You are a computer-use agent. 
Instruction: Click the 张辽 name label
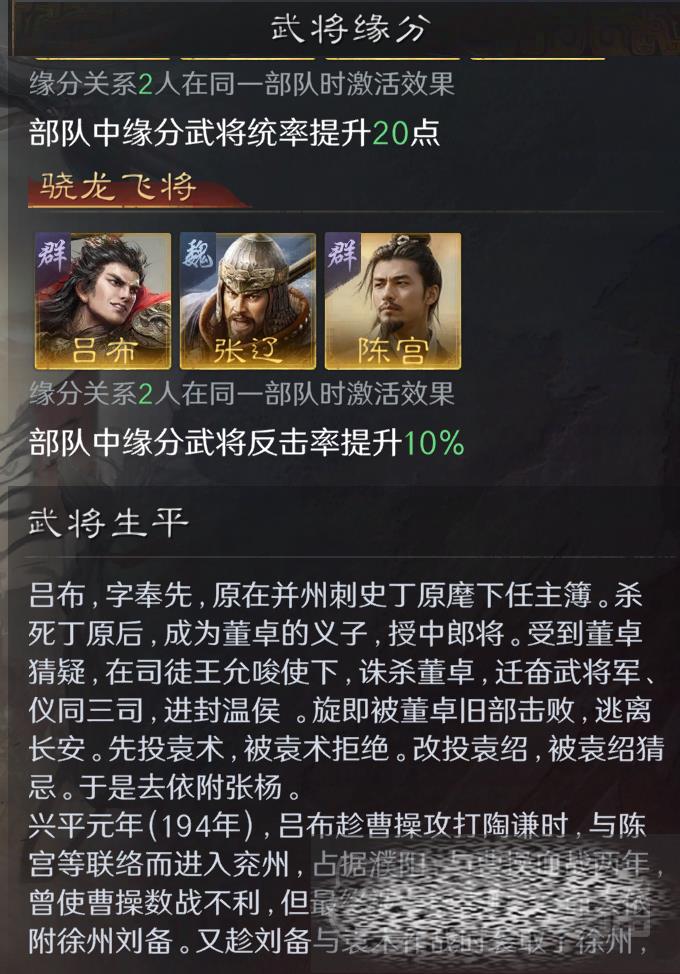(x=247, y=351)
